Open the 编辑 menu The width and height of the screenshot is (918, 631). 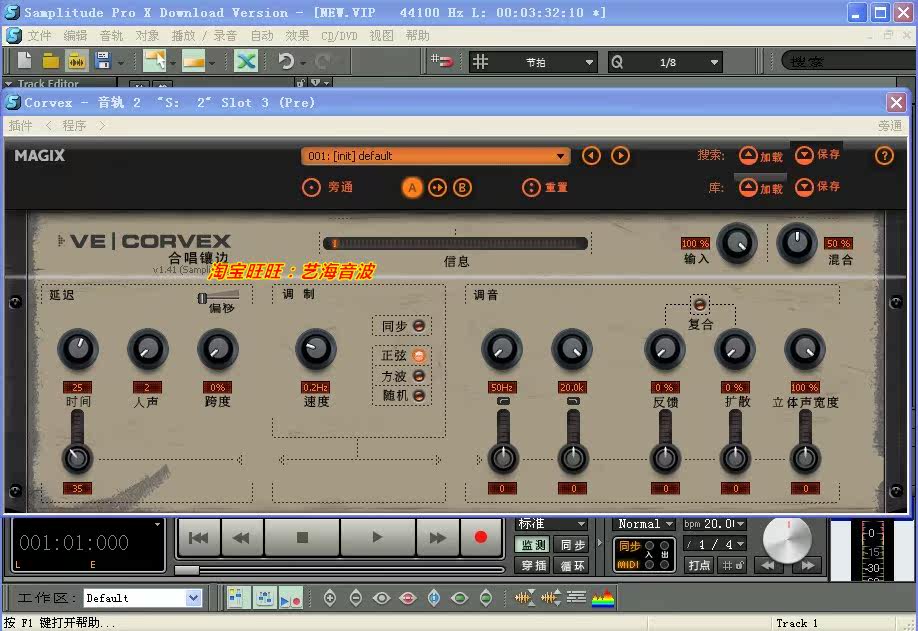click(75, 36)
